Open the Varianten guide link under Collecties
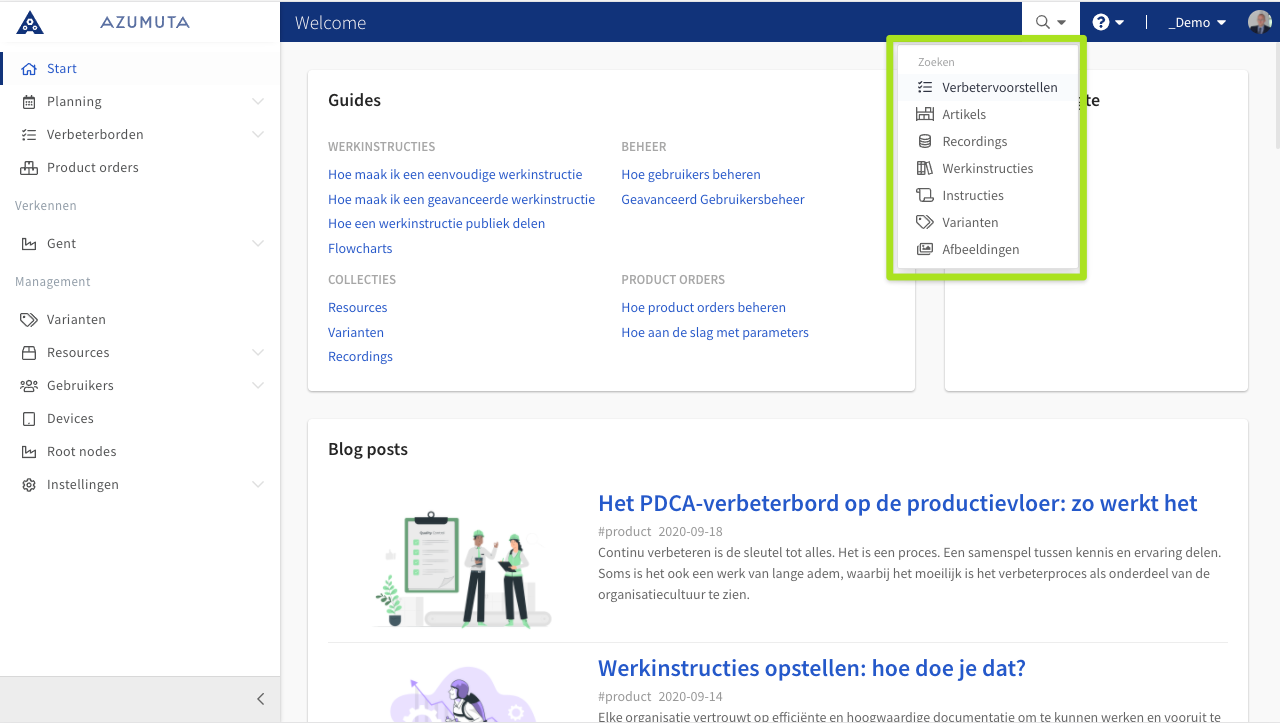 click(356, 333)
